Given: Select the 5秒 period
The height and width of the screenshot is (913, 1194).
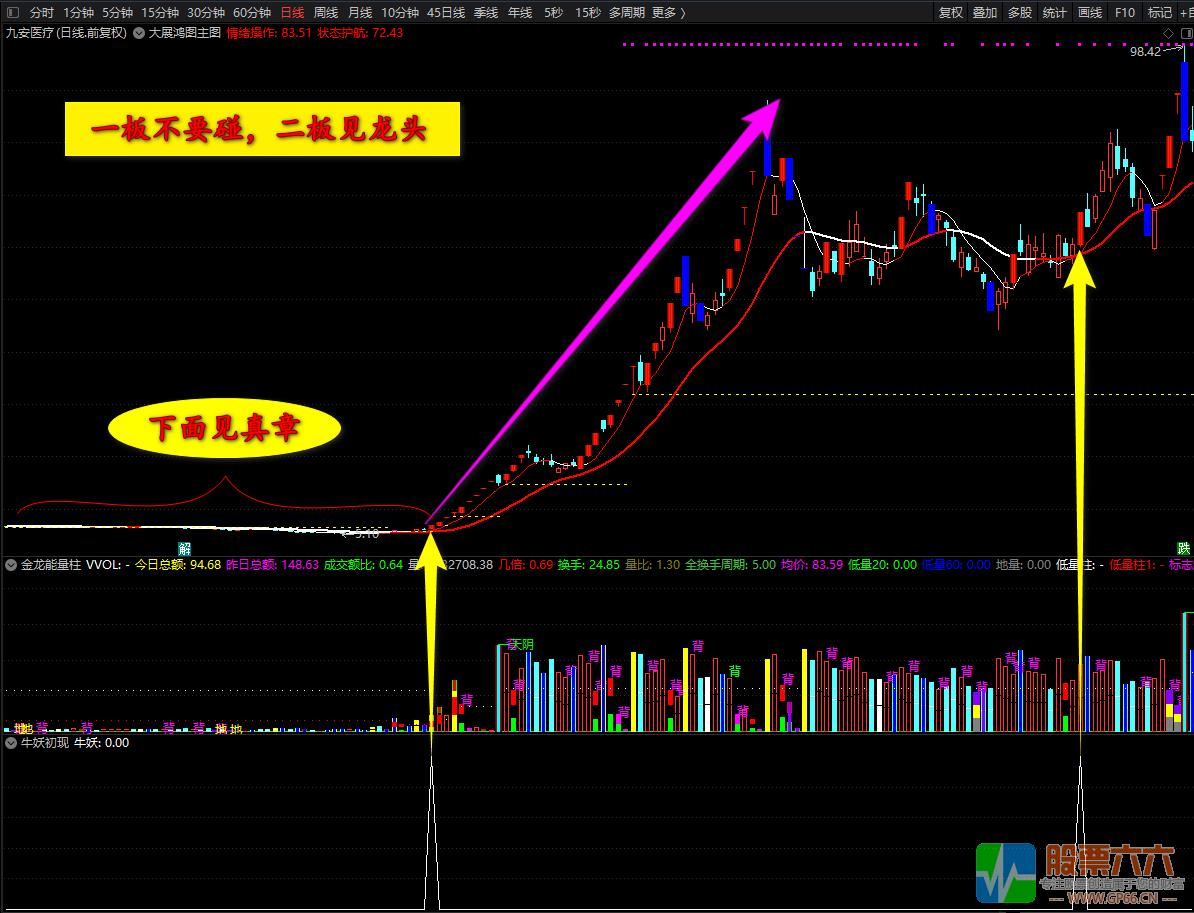Looking at the screenshot, I should pyautogui.click(x=554, y=12).
